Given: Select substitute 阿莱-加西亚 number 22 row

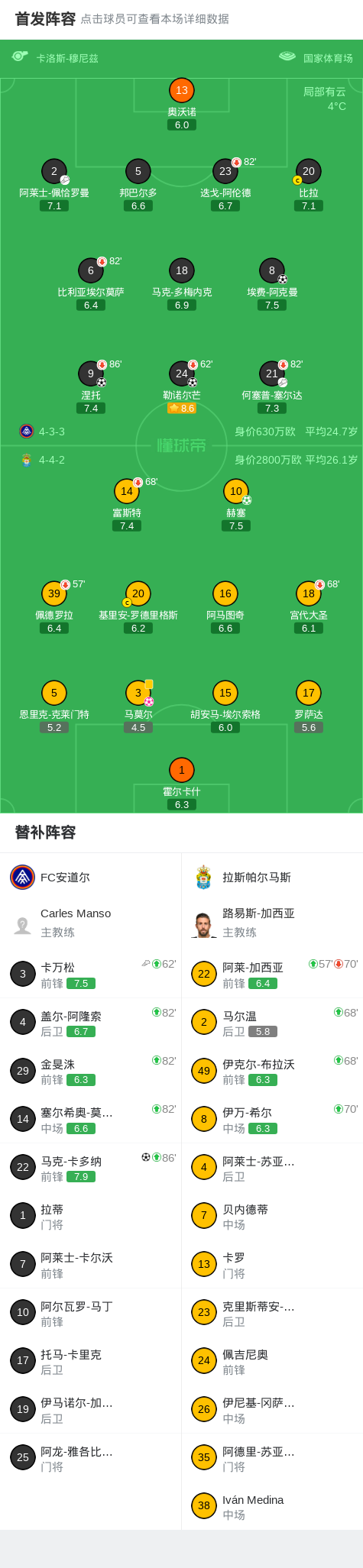Looking at the screenshot, I should 272,974.
